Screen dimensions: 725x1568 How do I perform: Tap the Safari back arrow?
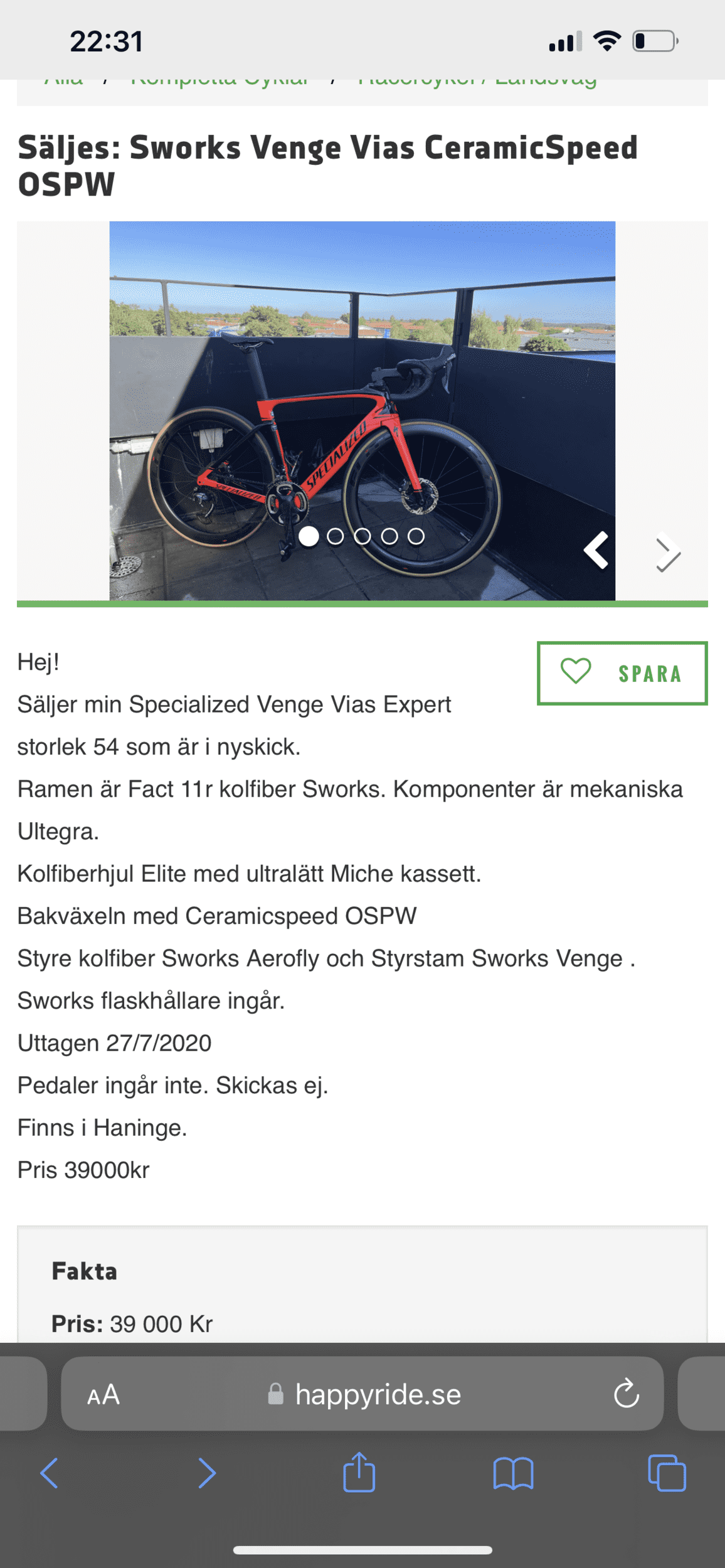point(49,1473)
